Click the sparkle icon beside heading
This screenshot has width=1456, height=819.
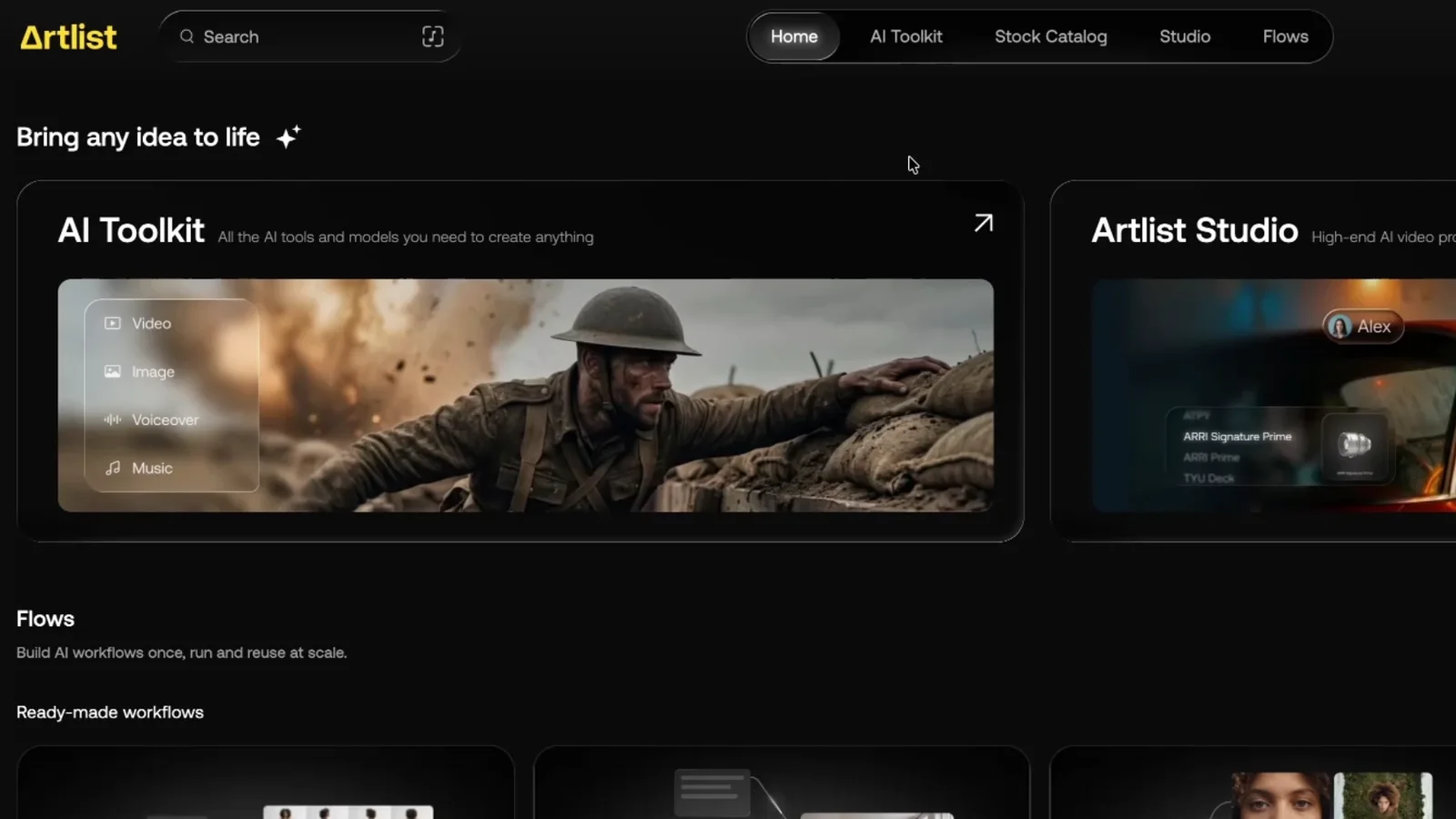coord(288,136)
